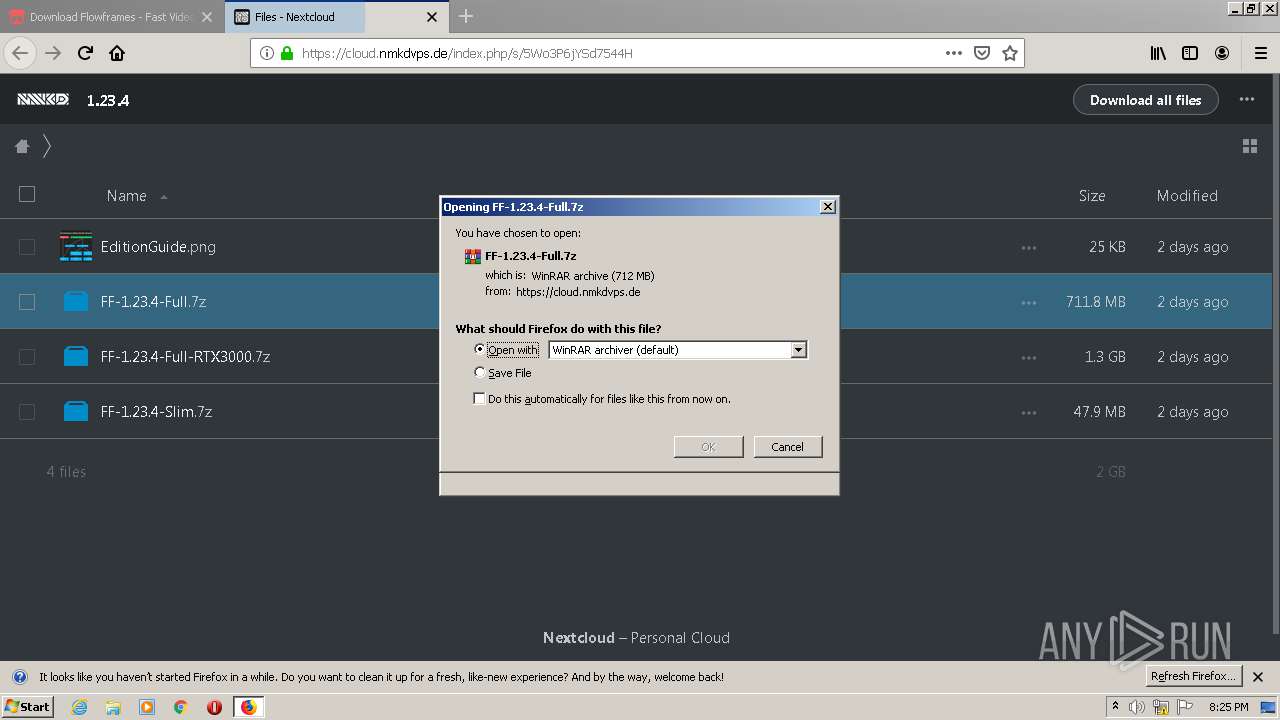
Task: Open the Firefox hamburger menu
Action: tap(1260, 53)
